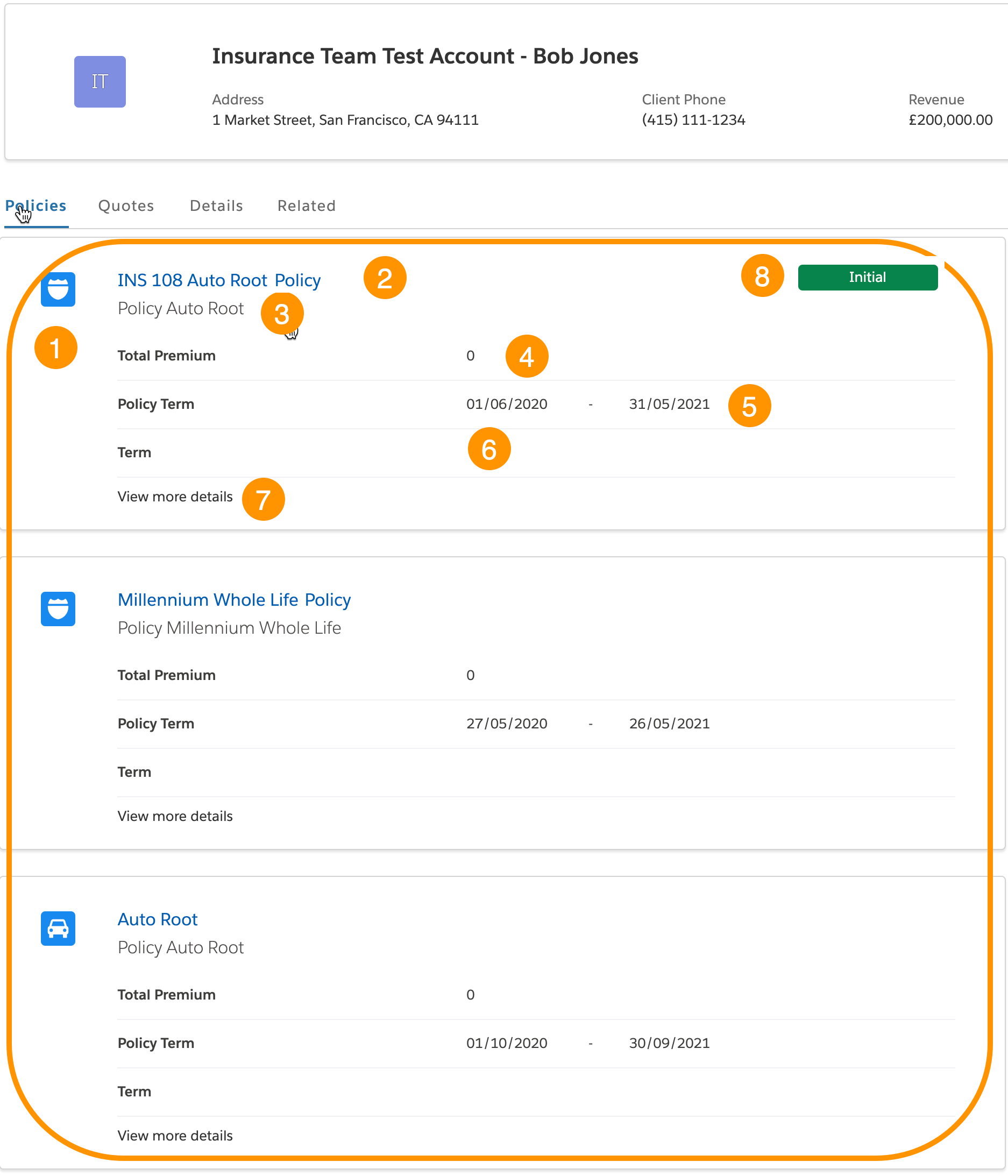Click the INS 108 Auto Root policy shield icon
This screenshot has height=1176, width=1008.
pyautogui.click(x=58, y=289)
